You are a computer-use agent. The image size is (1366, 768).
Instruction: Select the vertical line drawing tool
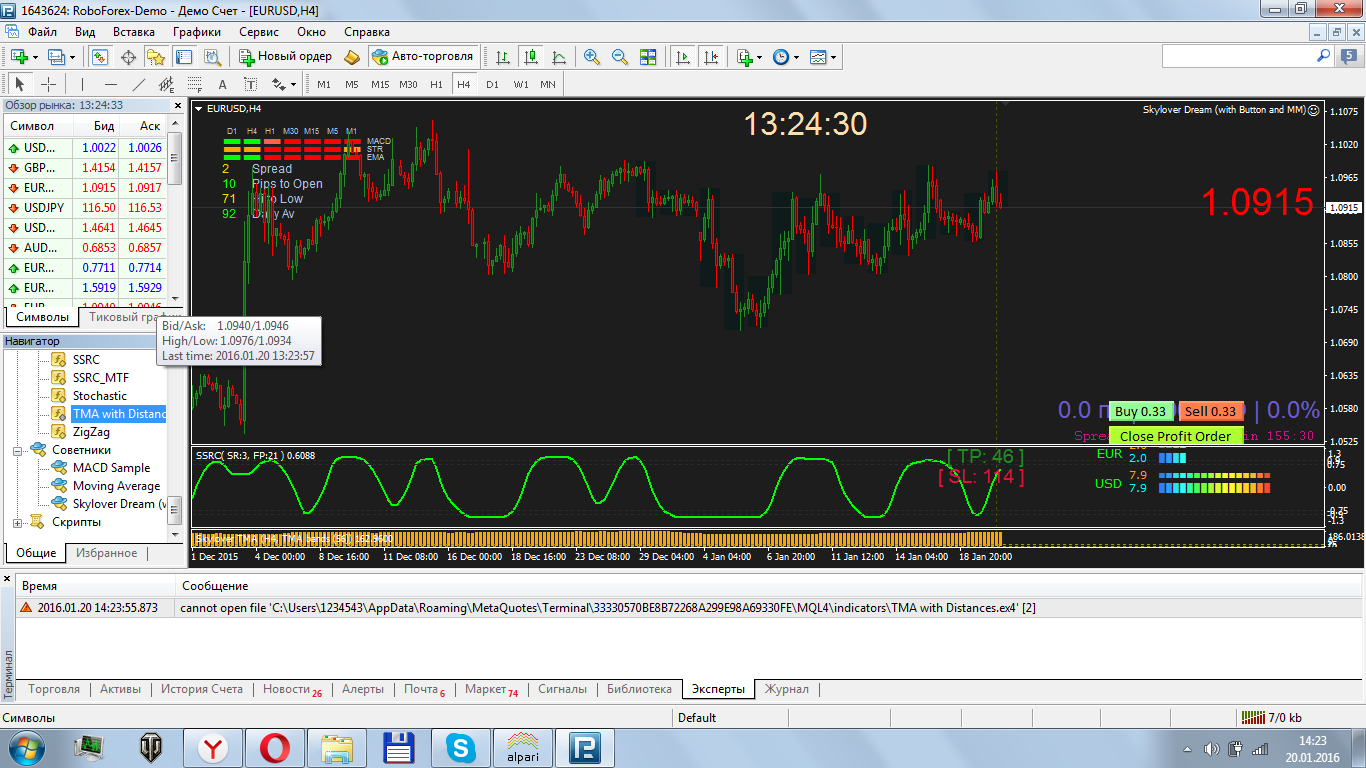pyautogui.click(x=82, y=84)
